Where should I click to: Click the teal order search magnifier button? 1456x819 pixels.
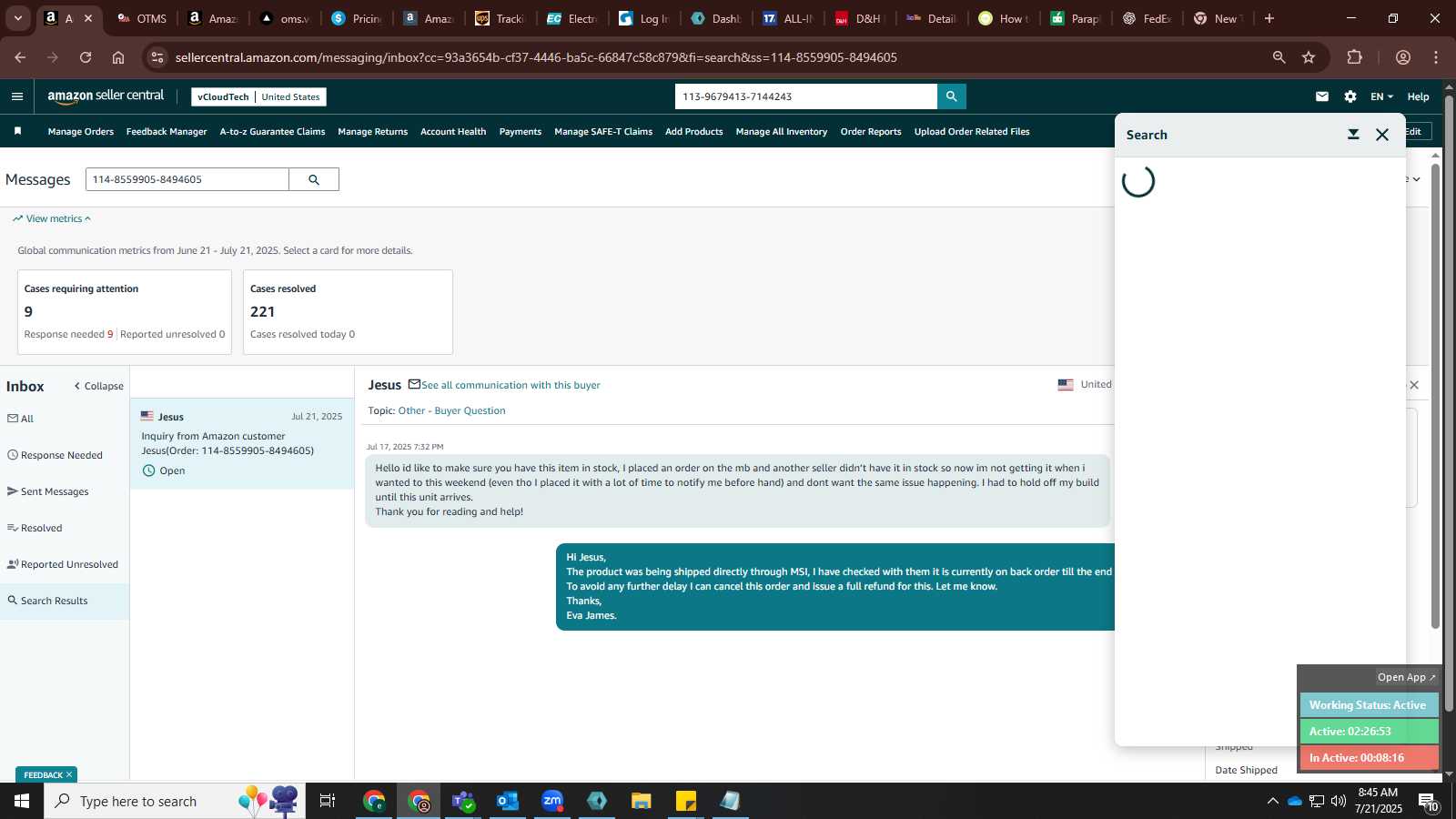(951, 96)
